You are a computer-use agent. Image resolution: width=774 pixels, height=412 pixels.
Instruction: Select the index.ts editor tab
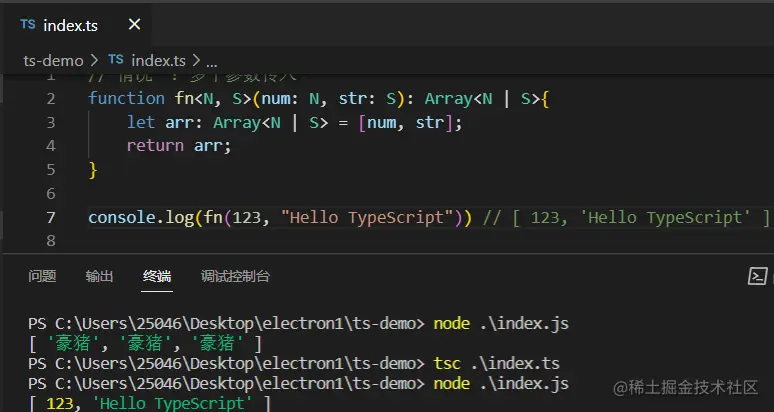click(77, 25)
